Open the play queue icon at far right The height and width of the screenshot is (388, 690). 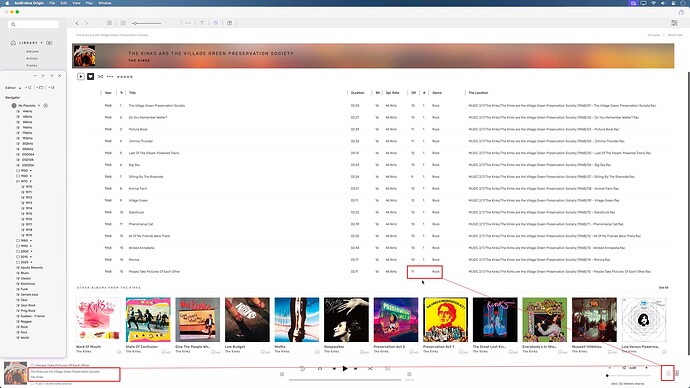[677, 373]
